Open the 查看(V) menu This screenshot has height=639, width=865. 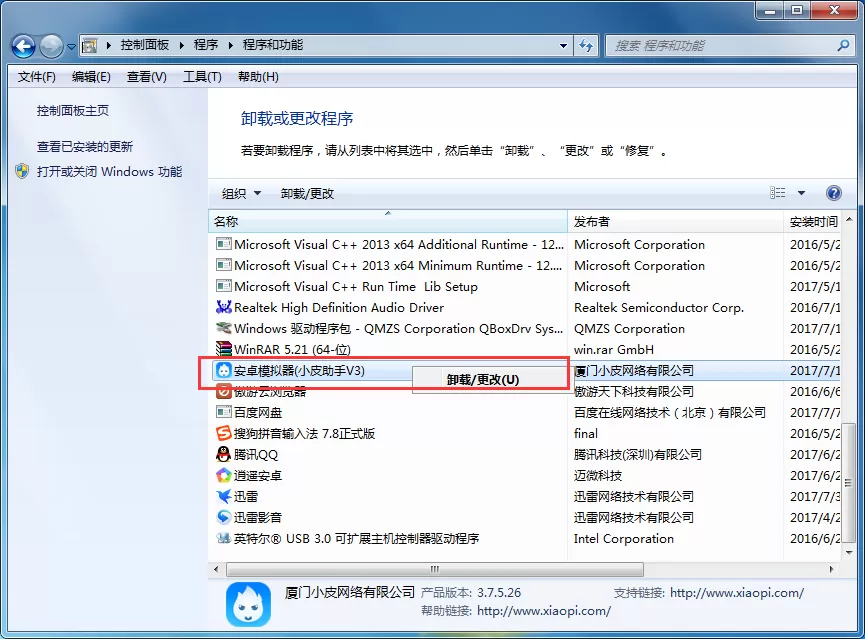click(x=147, y=77)
